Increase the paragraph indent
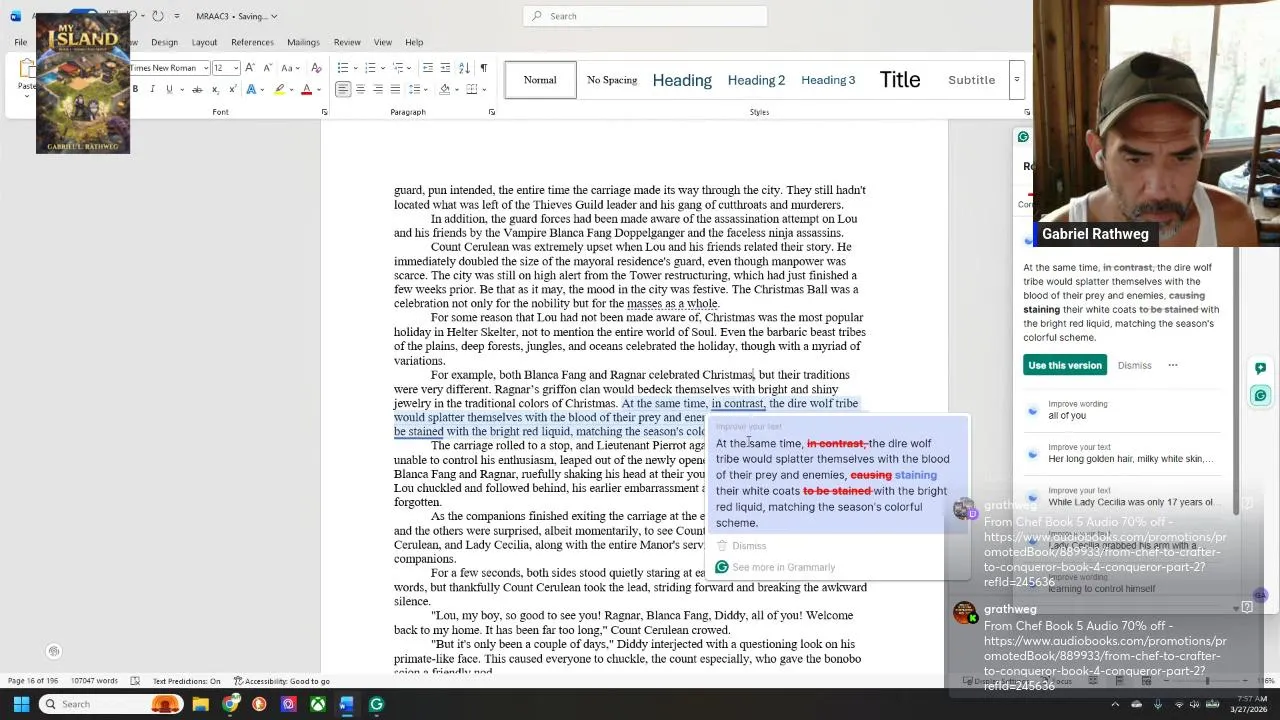Viewport: 1280px width, 720px height. click(445, 68)
